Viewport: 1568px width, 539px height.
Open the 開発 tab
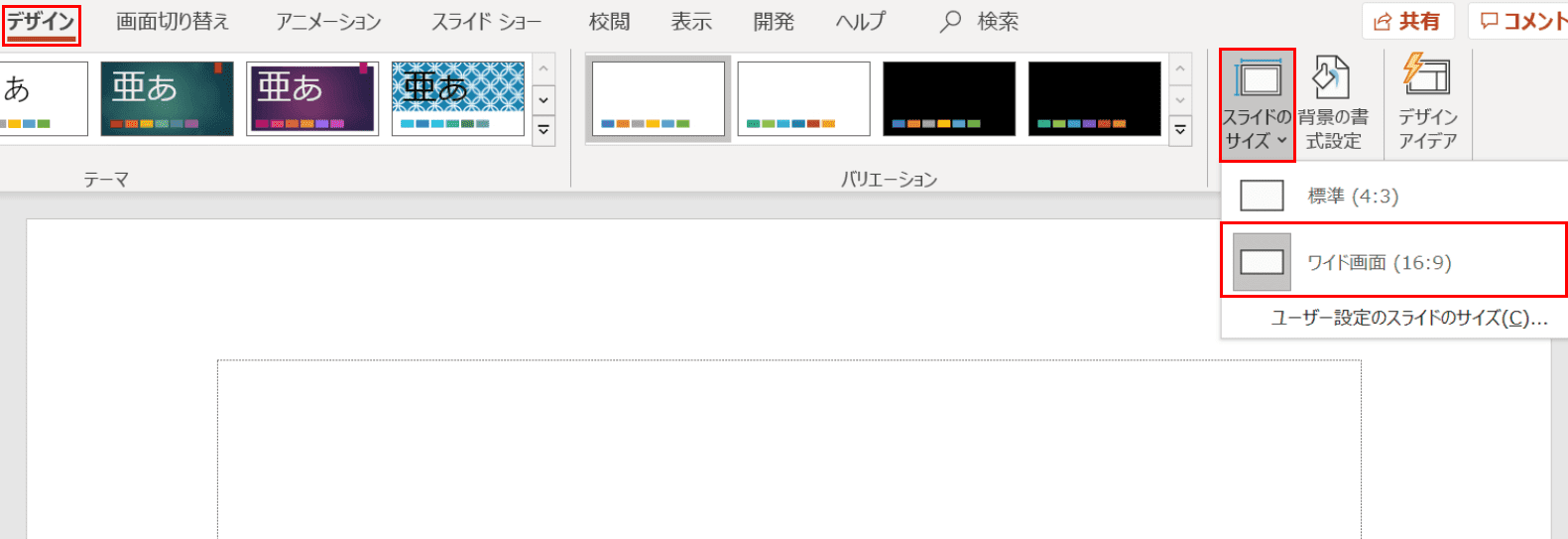(774, 22)
